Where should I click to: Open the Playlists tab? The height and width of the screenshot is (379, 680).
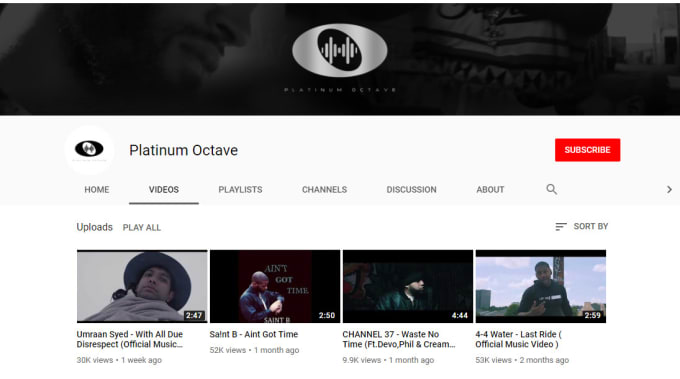[240, 190]
